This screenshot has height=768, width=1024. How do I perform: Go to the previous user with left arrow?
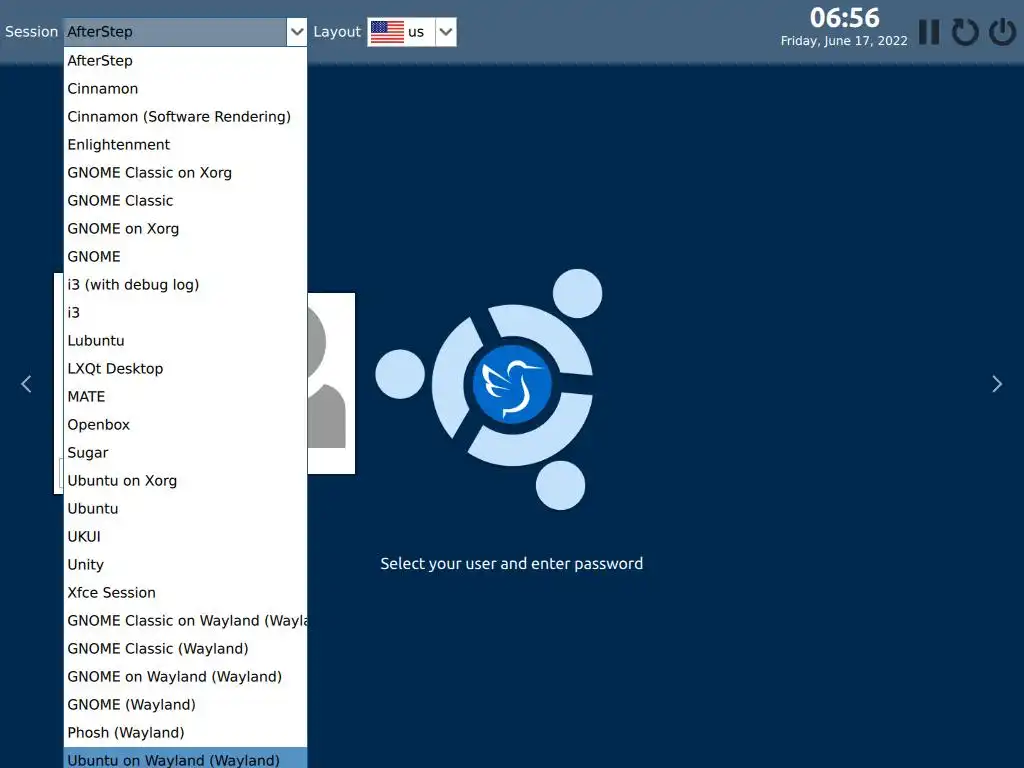(26, 384)
